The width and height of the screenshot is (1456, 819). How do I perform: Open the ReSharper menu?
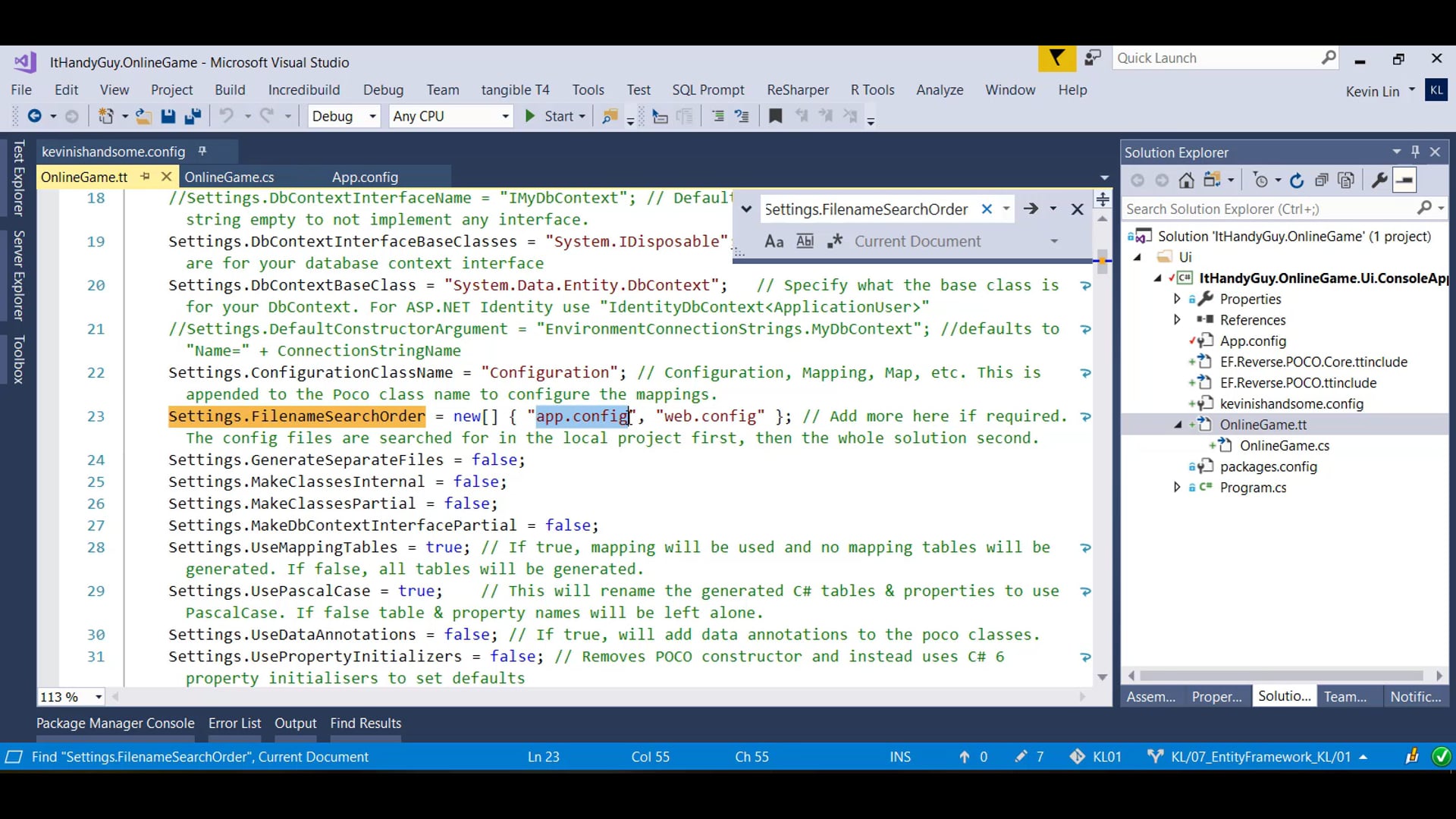(797, 89)
